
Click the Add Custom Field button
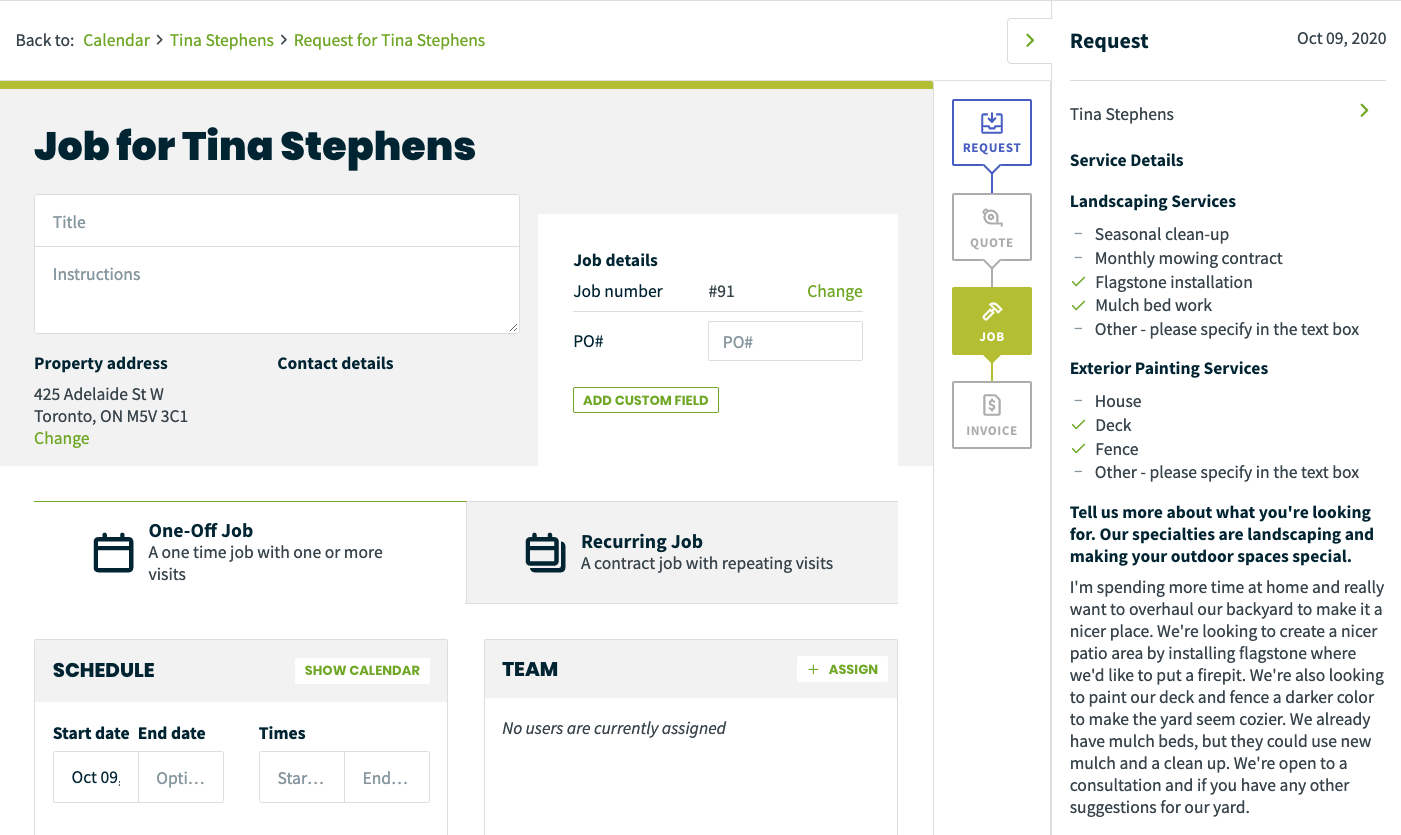[645, 400]
